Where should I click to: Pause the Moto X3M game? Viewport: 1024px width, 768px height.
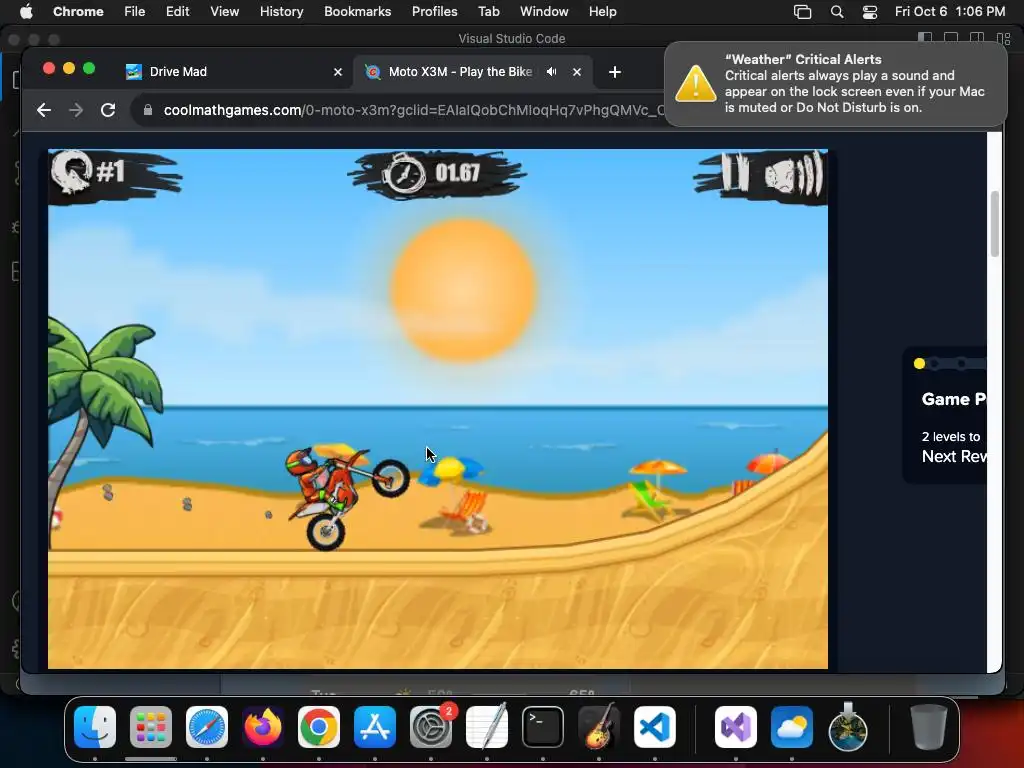(x=733, y=172)
